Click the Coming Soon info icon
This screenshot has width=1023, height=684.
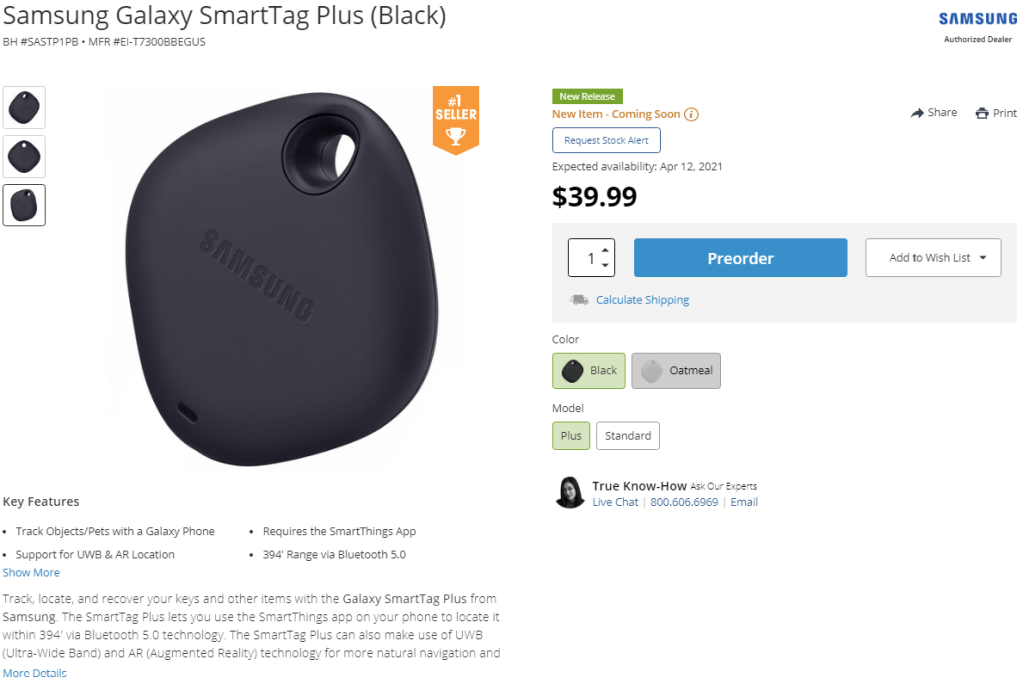pyautogui.click(x=691, y=114)
